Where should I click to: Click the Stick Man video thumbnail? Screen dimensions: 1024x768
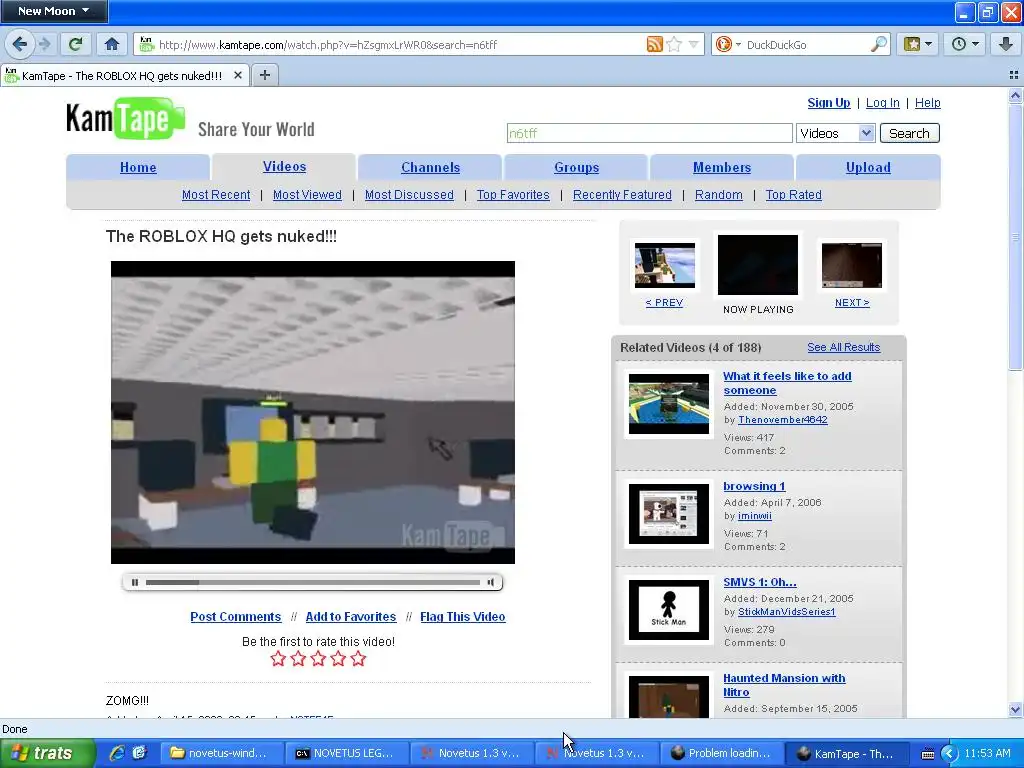pos(668,610)
